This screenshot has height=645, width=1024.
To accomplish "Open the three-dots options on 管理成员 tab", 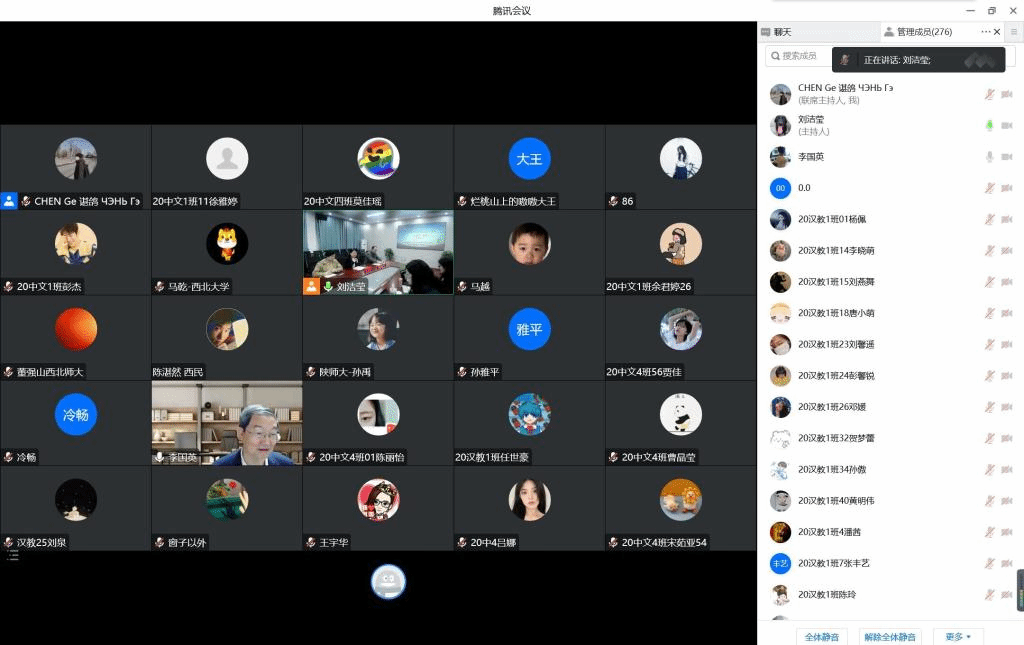I will pos(985,32).
